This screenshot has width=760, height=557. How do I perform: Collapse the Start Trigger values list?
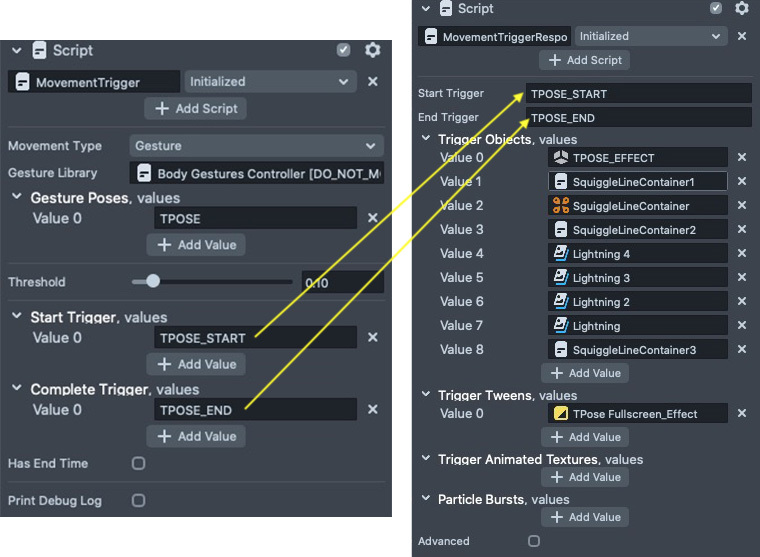click(x=16, y=316)
